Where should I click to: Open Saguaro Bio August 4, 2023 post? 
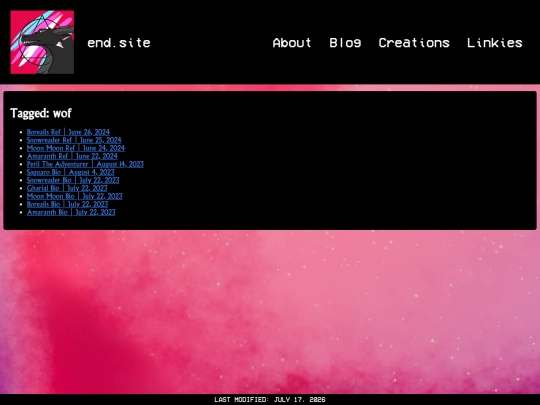[71, 172]
